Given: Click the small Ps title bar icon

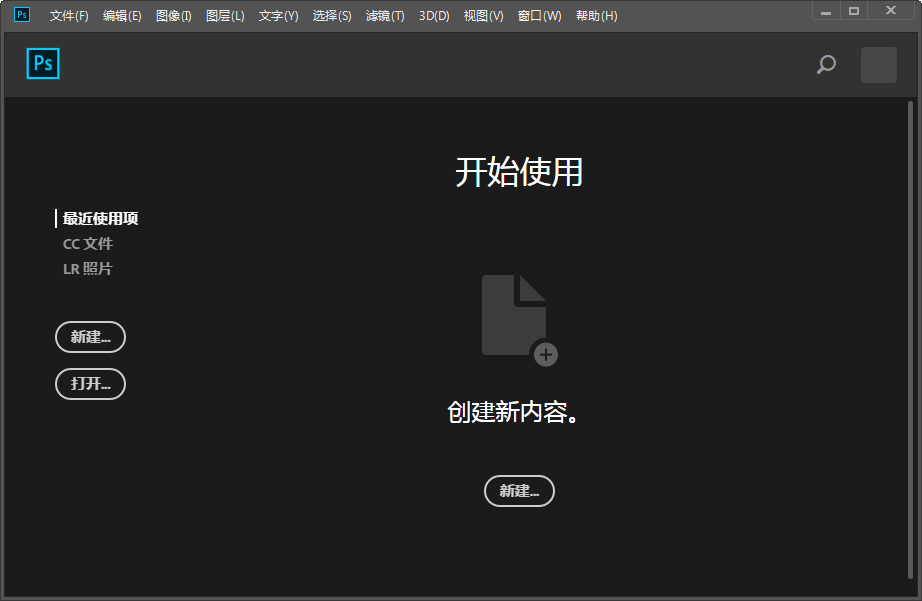Looking at the screenshot, I should pyautogui.click(x=22, y=15).
